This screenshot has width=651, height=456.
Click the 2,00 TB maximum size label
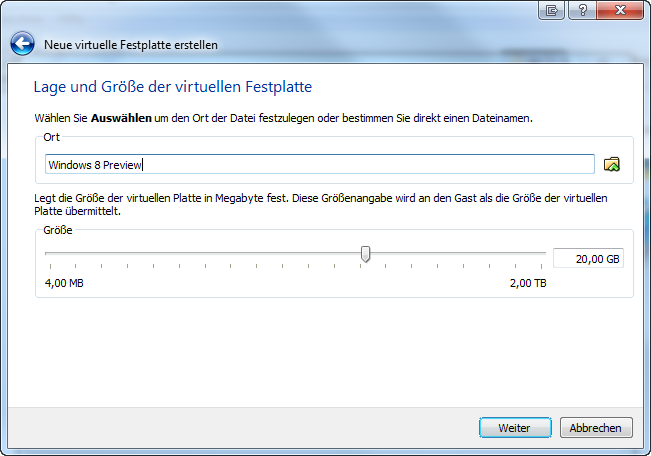(528, 283)
